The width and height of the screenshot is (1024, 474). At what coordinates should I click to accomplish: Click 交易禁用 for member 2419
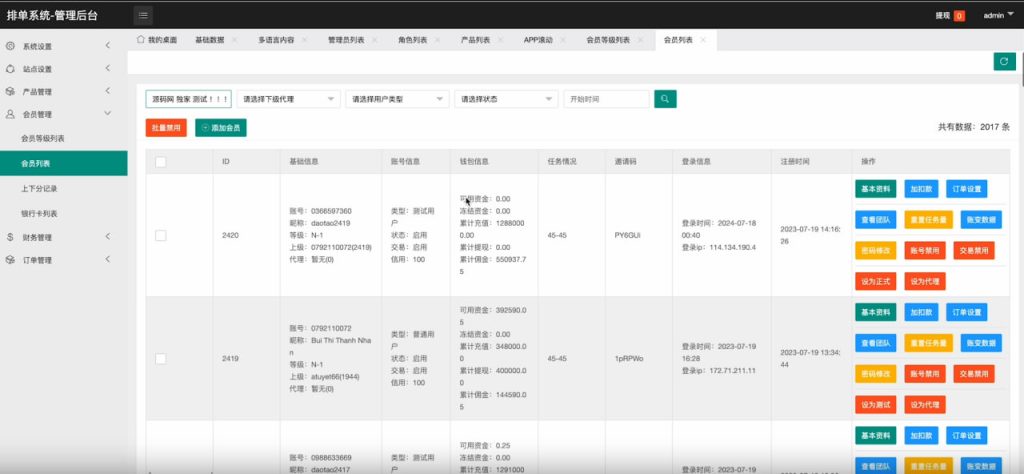(974, 373)
